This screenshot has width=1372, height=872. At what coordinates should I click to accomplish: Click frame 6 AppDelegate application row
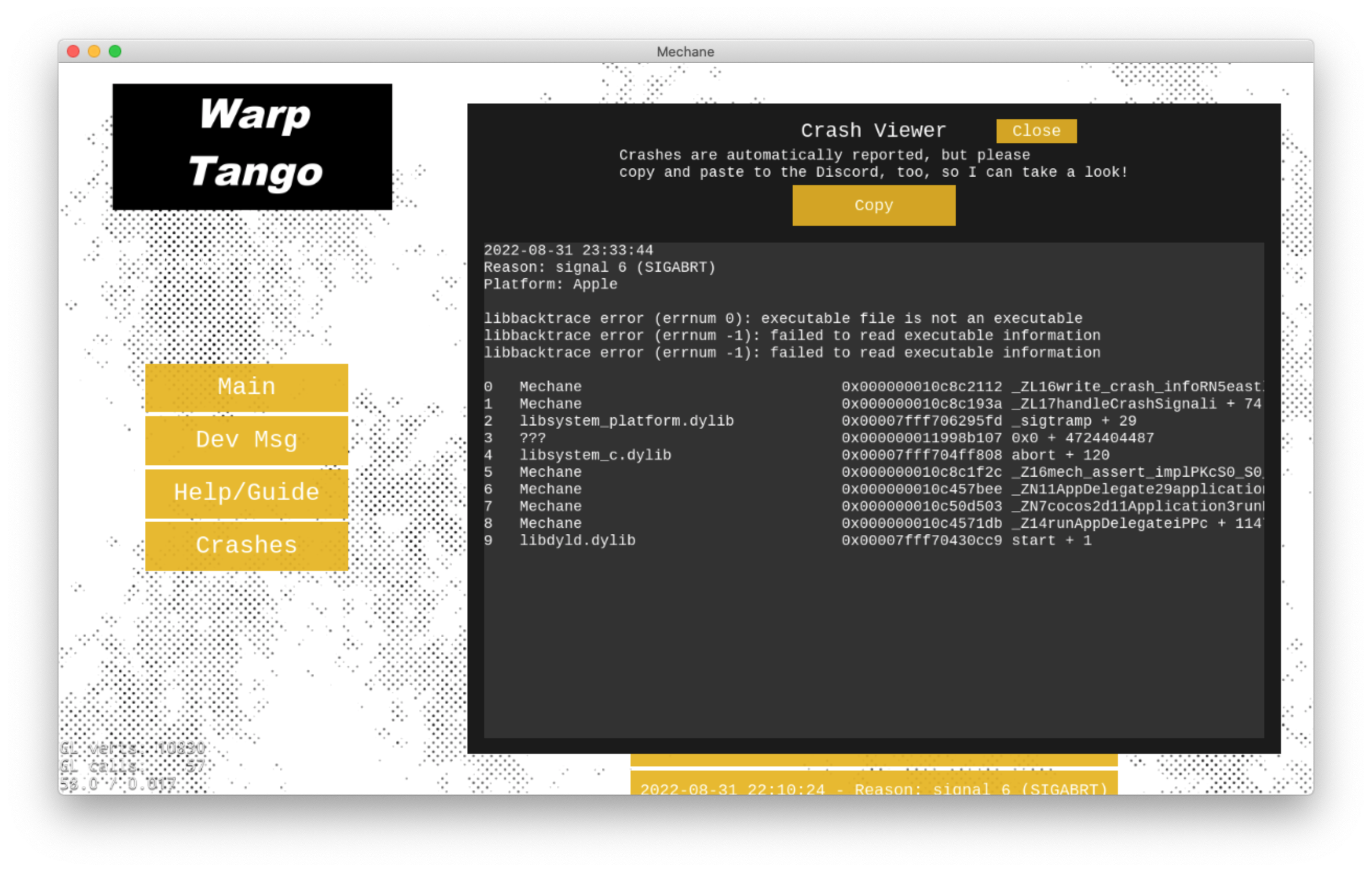(x=874, y=489)
